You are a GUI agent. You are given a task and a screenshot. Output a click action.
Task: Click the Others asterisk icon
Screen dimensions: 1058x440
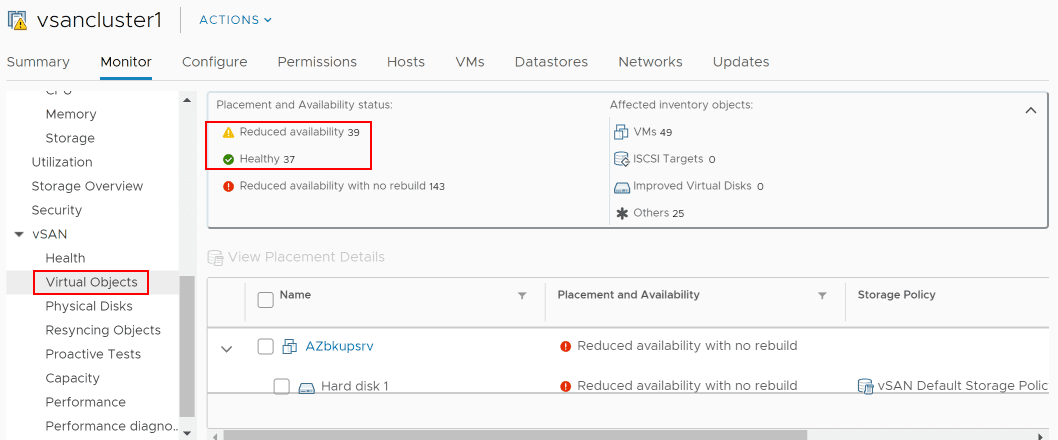[x=621, y=213]
